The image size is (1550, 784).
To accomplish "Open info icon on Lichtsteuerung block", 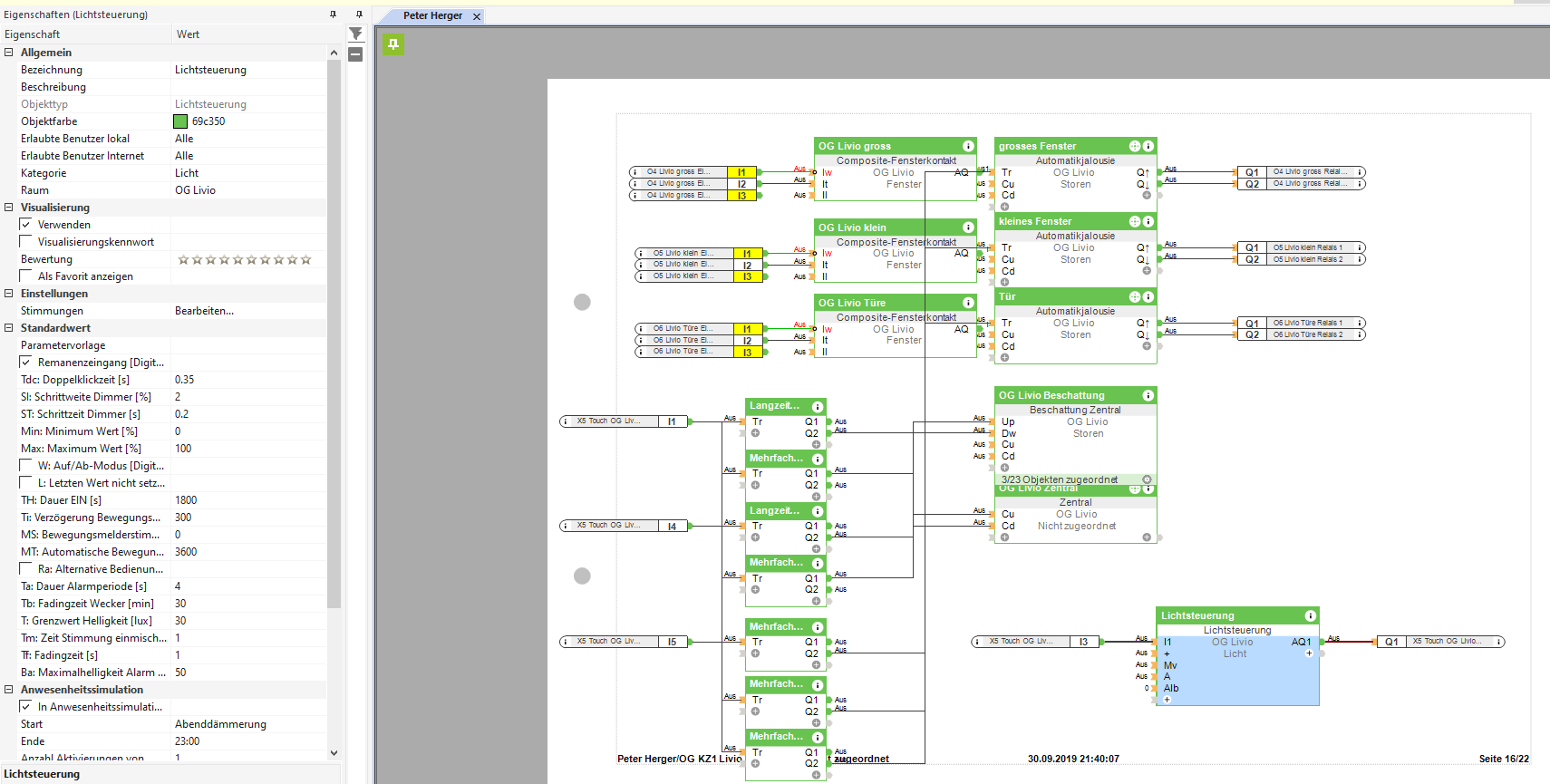I will click(x=1310, y=616).
